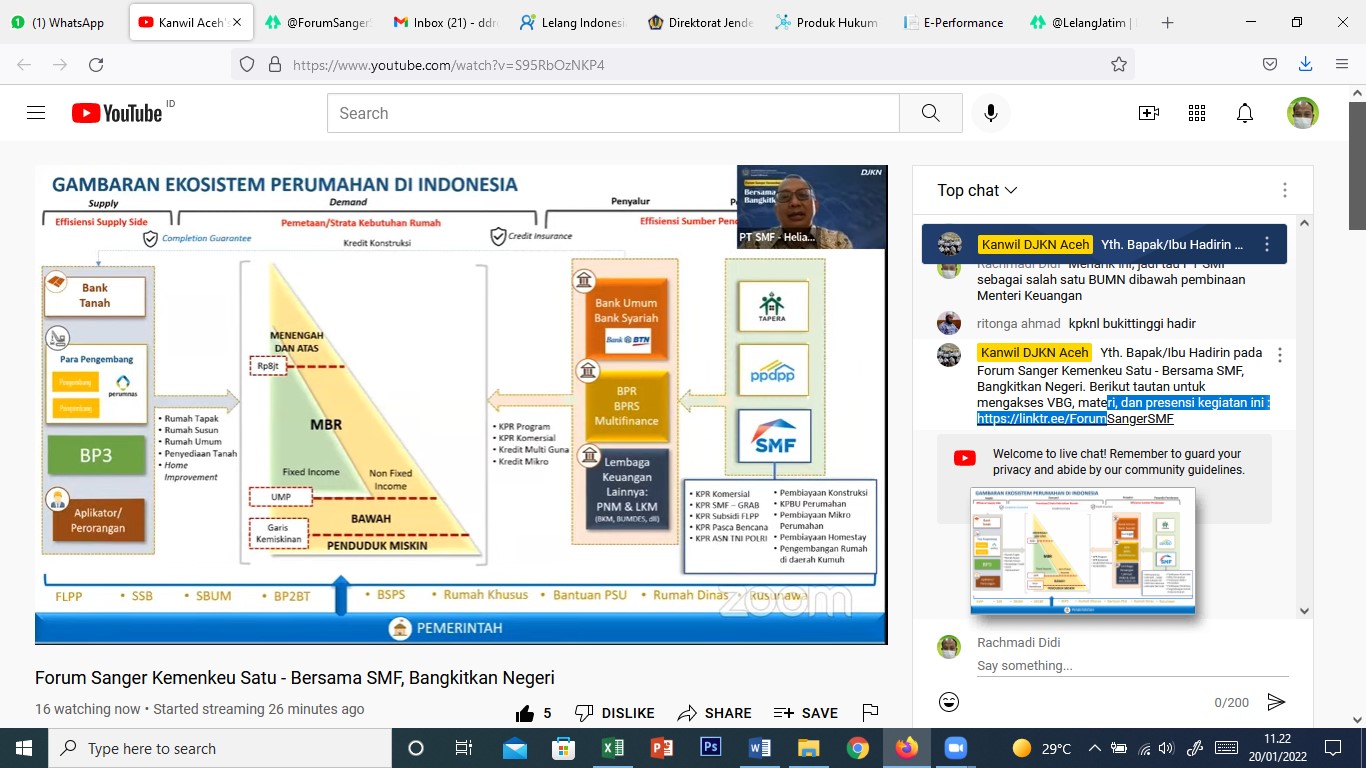Open pinned Kanwil DJKN Aceh message menu
The height and width of the screenshot is (768, 1366).
coord(1267,244)
